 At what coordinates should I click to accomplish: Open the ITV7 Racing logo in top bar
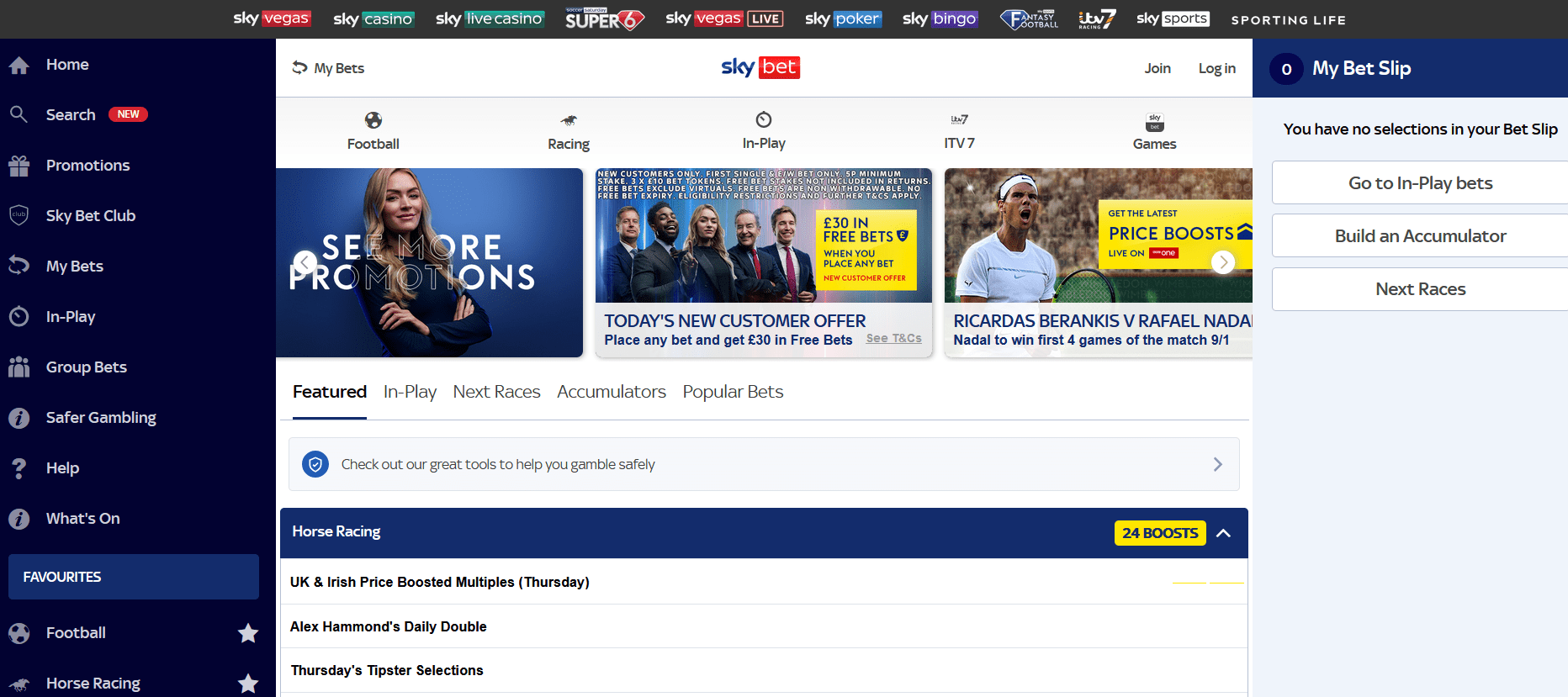tap(1097, 18)
